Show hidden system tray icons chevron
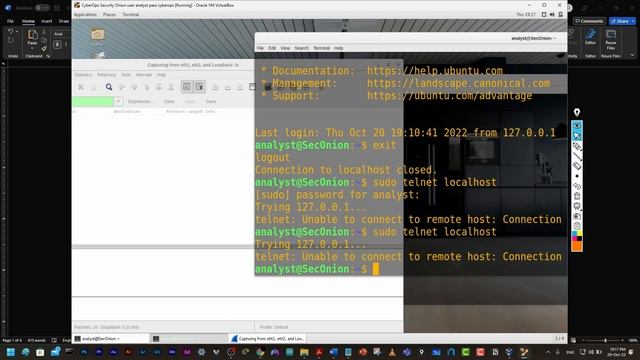Image resolution: width=640 pixels, height=360 pixels. [548, 352]
